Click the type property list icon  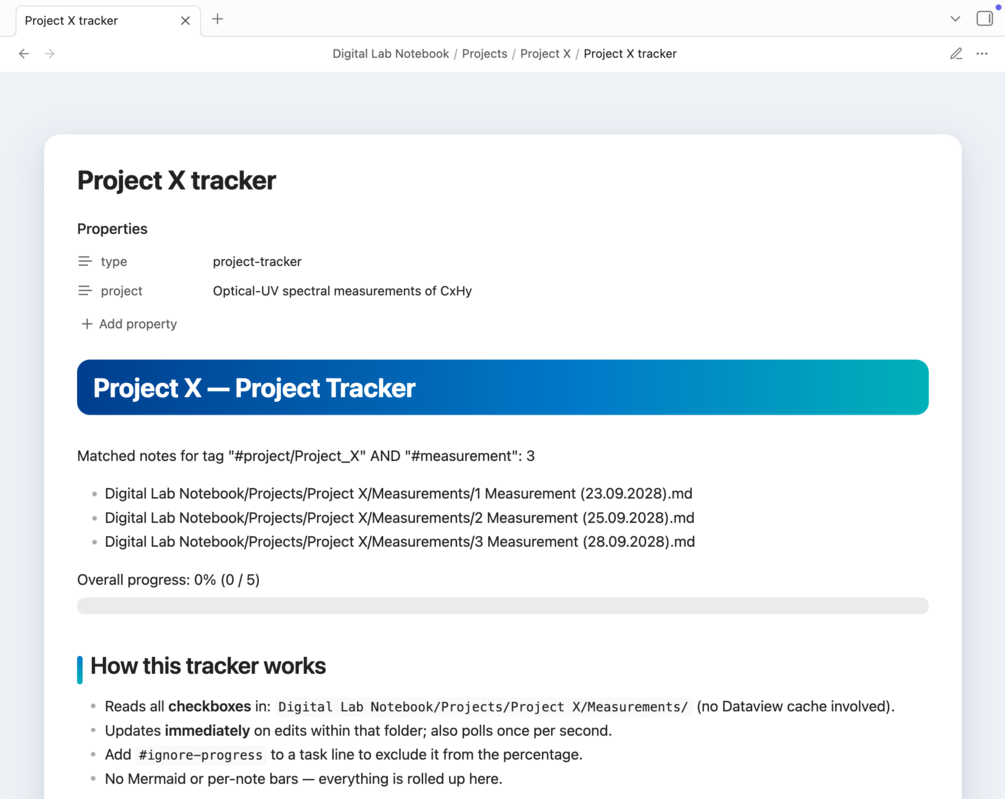85,261
